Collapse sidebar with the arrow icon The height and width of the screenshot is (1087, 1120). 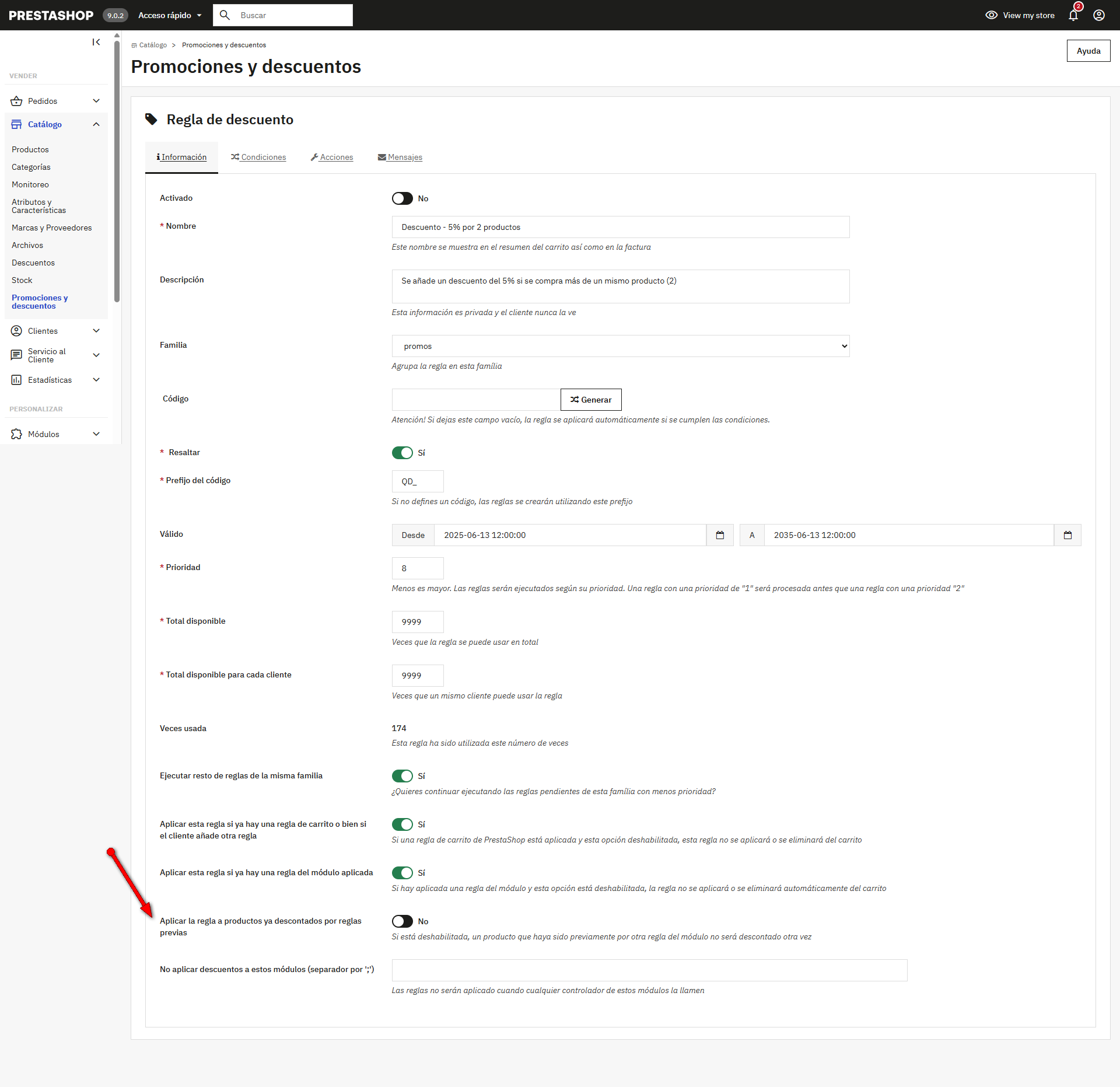96,42
